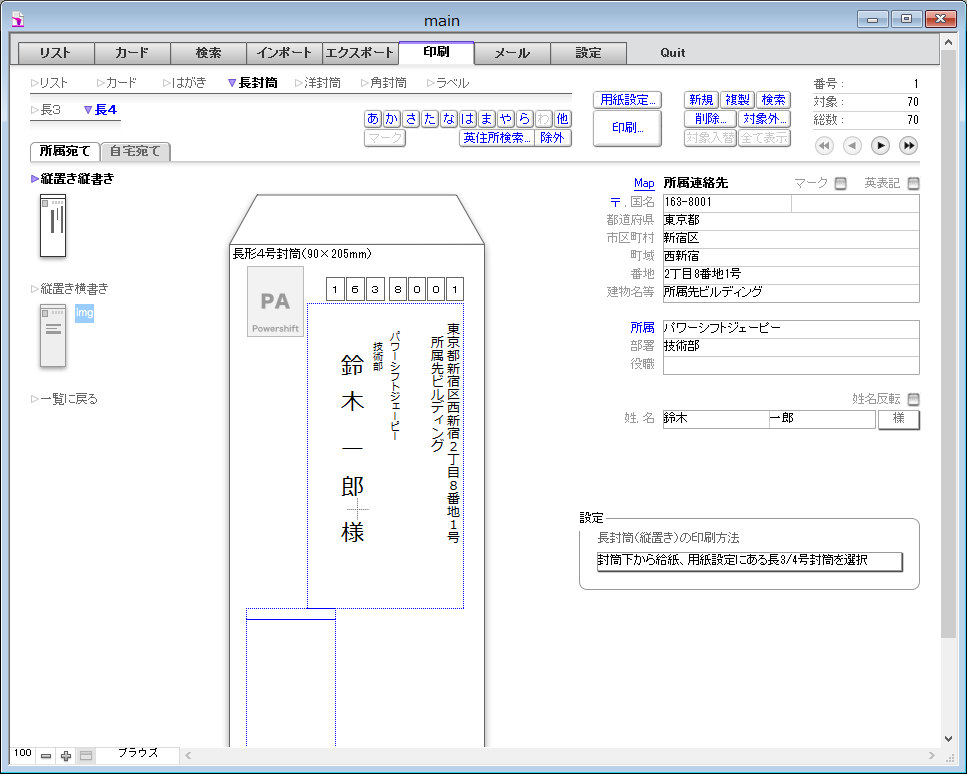Image resolution: width=967 pixels, height=774 pixels.
Task: Filter names by the 他 index button
Action: pyautogui.click(x=563, y=119)
